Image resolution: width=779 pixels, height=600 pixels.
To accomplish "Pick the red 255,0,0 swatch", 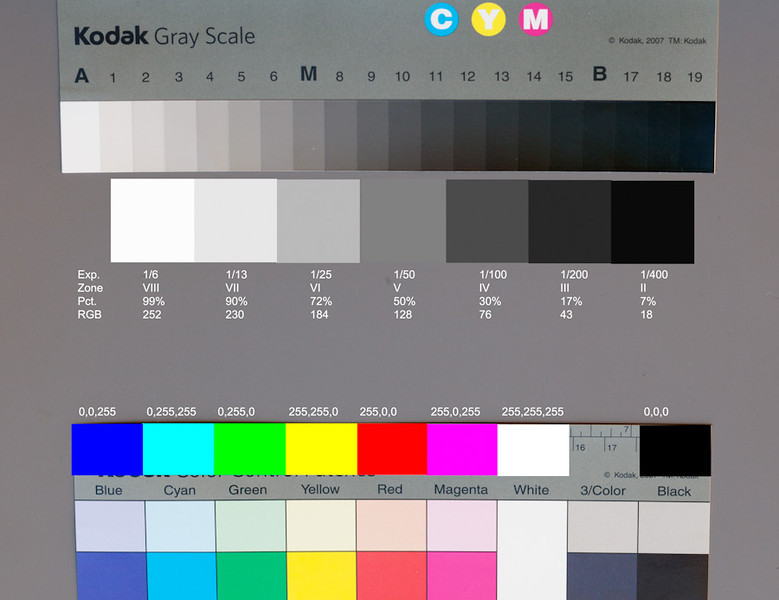I will [392, 449].
